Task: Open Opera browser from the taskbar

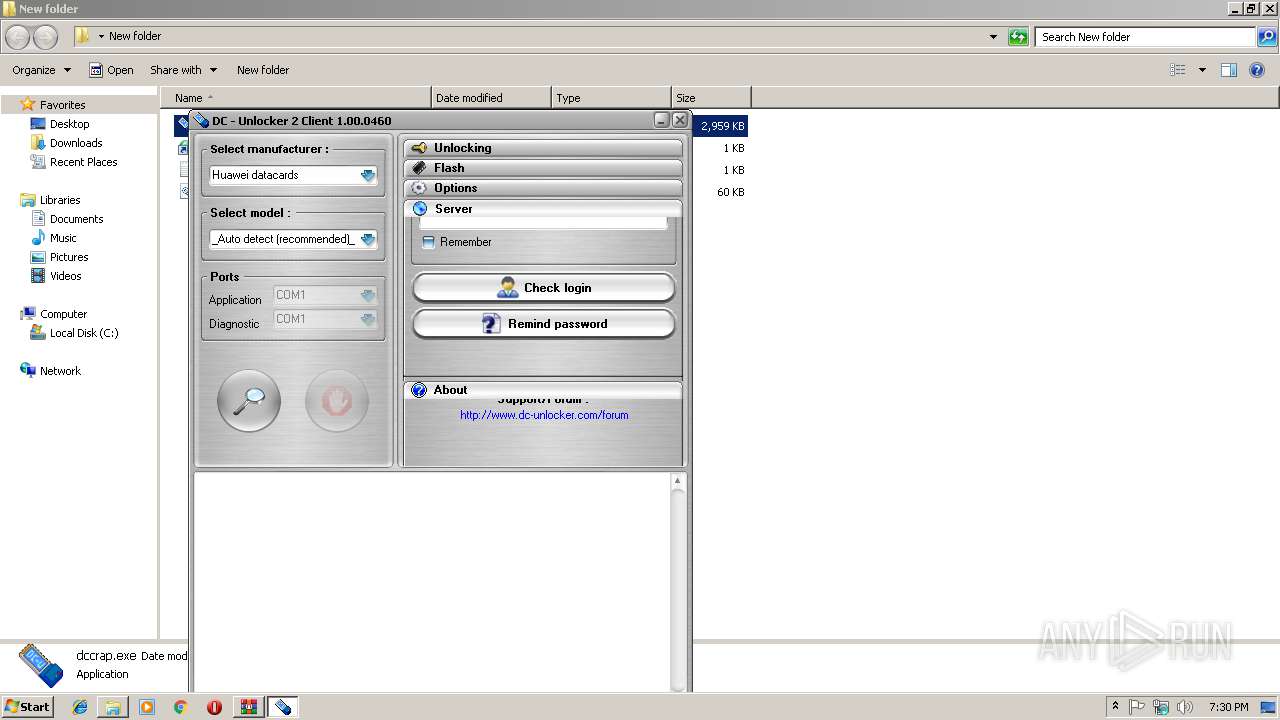Action: point(214,707)
